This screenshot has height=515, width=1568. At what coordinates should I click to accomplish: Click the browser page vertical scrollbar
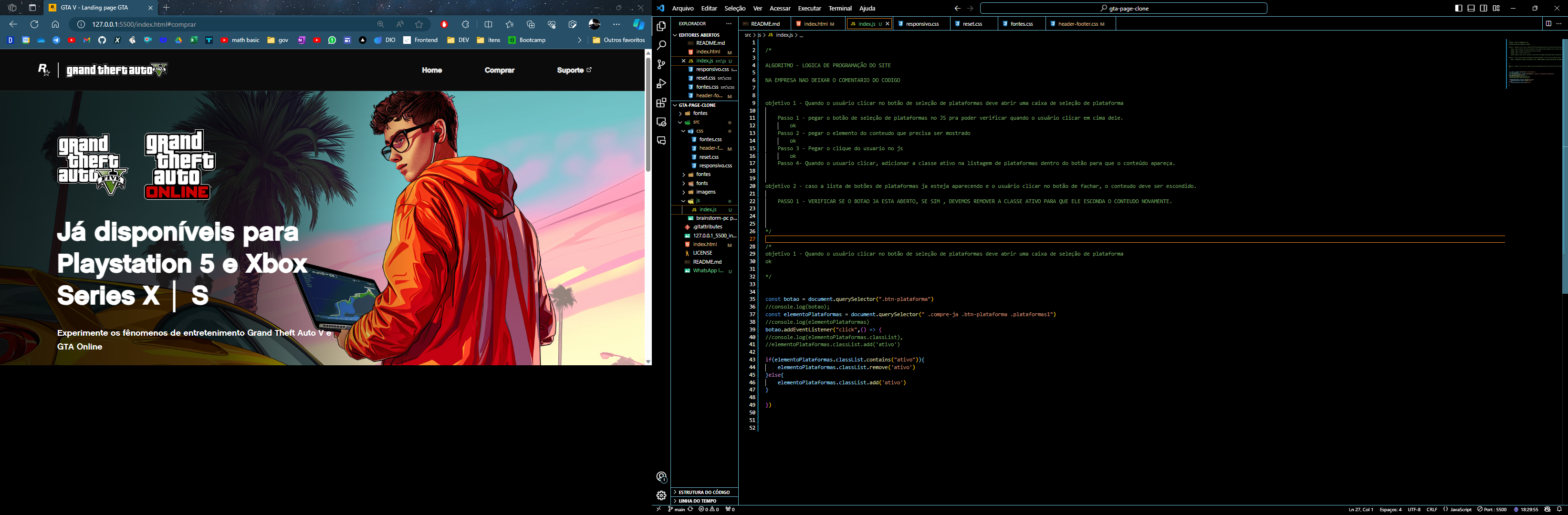(648, 114)
